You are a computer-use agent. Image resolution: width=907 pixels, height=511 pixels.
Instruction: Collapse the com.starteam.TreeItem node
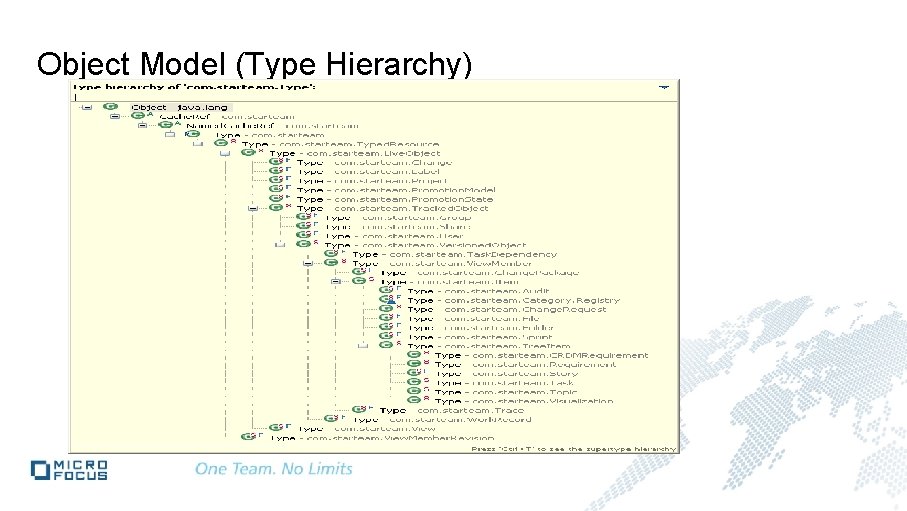tap(363, 345)
